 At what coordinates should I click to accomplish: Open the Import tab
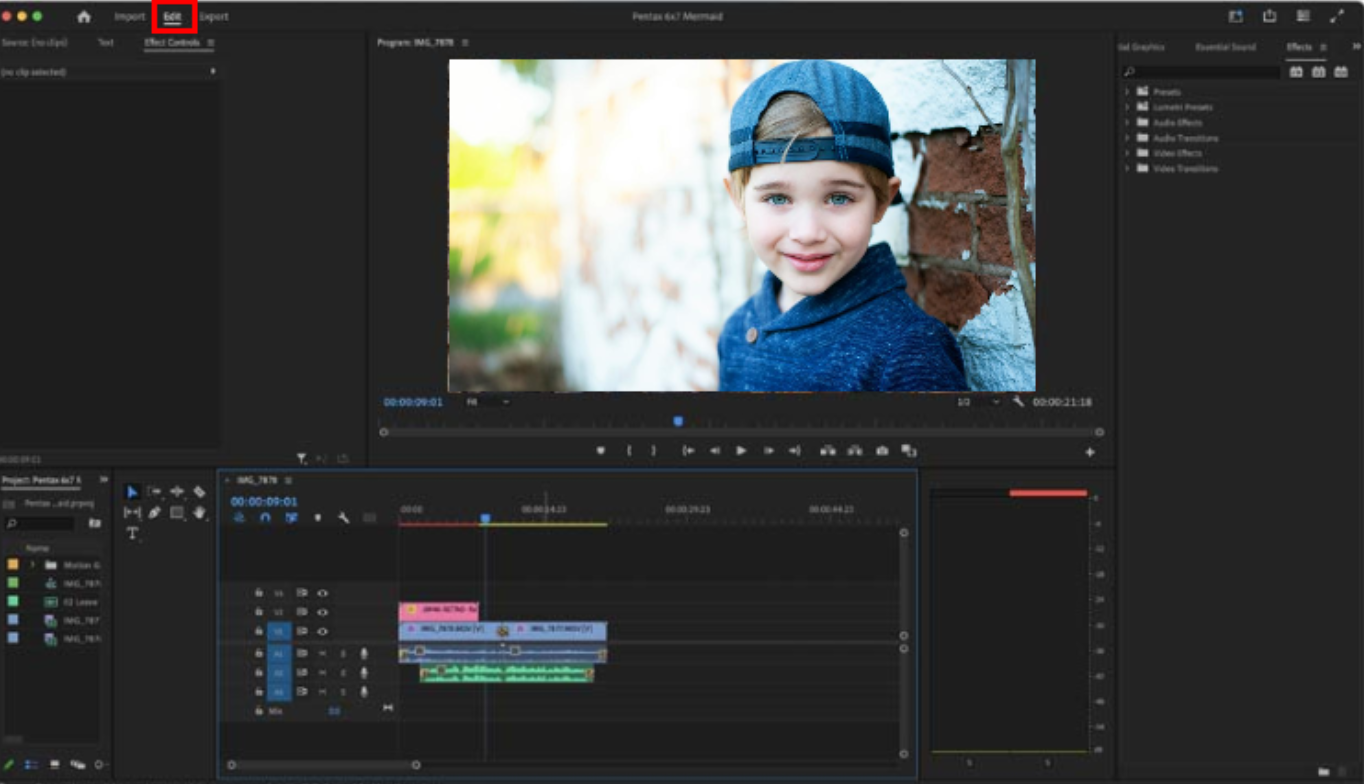tap(130, 16)
